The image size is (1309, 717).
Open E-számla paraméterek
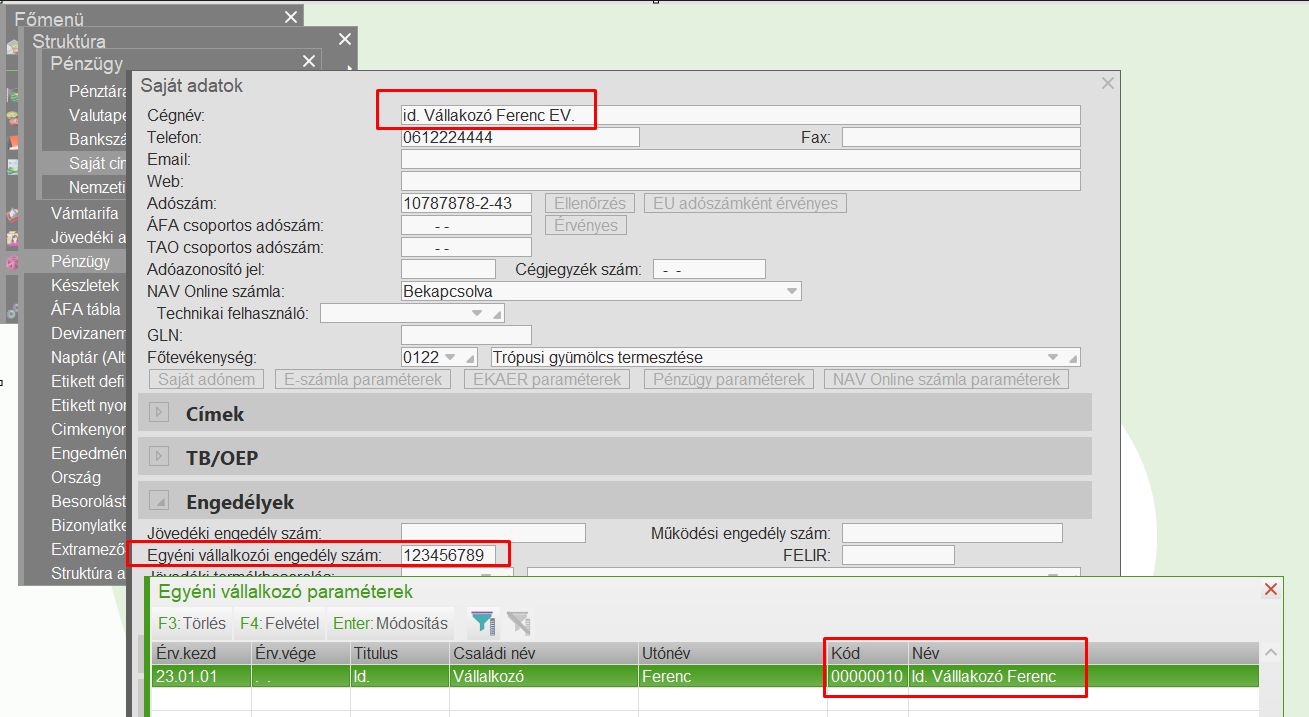point(363,379)
